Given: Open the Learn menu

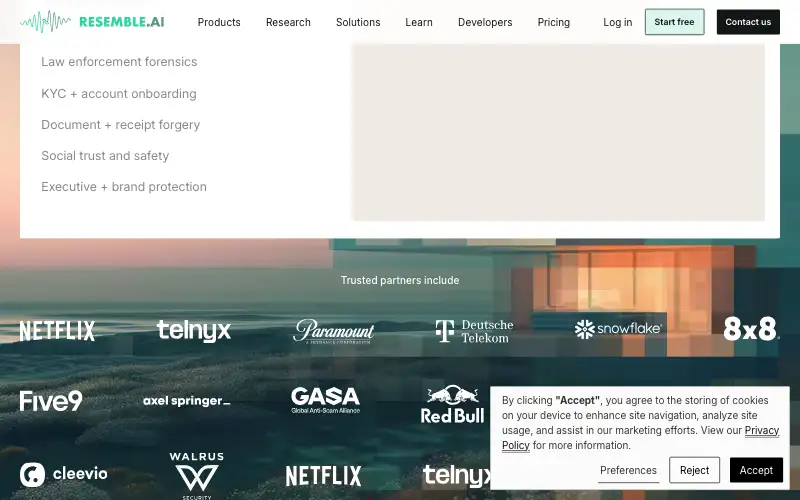Looking at the screenshot, I should tap(419, 22).
